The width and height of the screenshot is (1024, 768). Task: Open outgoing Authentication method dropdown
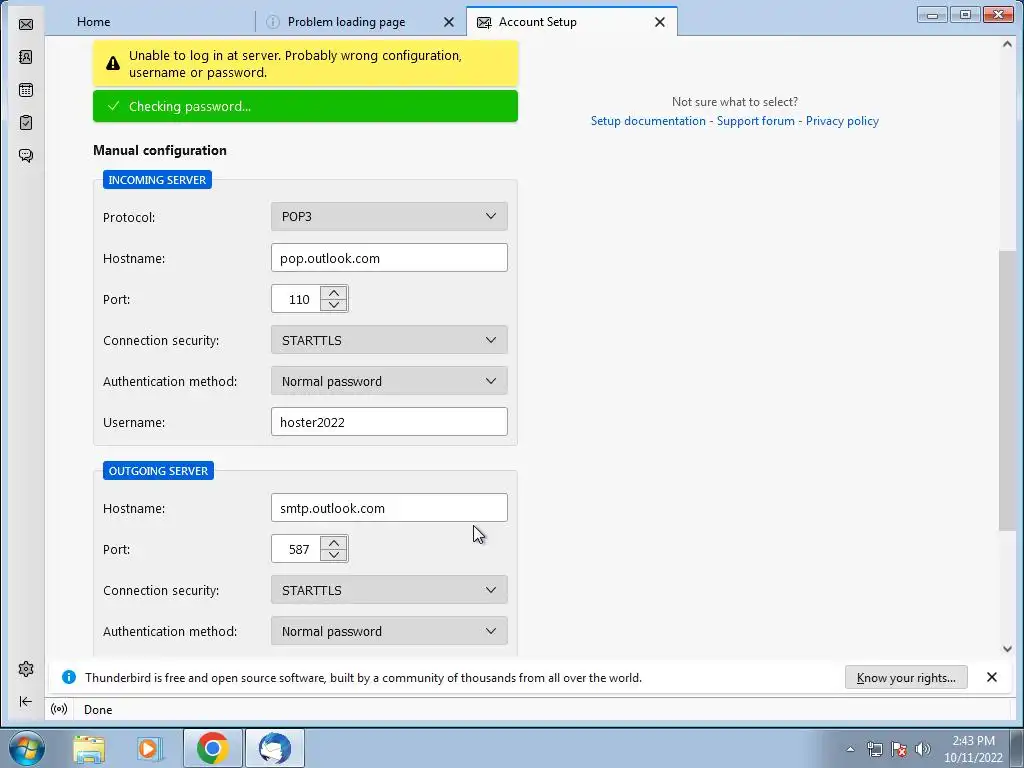pyautogui.click(x=389, y=632)
